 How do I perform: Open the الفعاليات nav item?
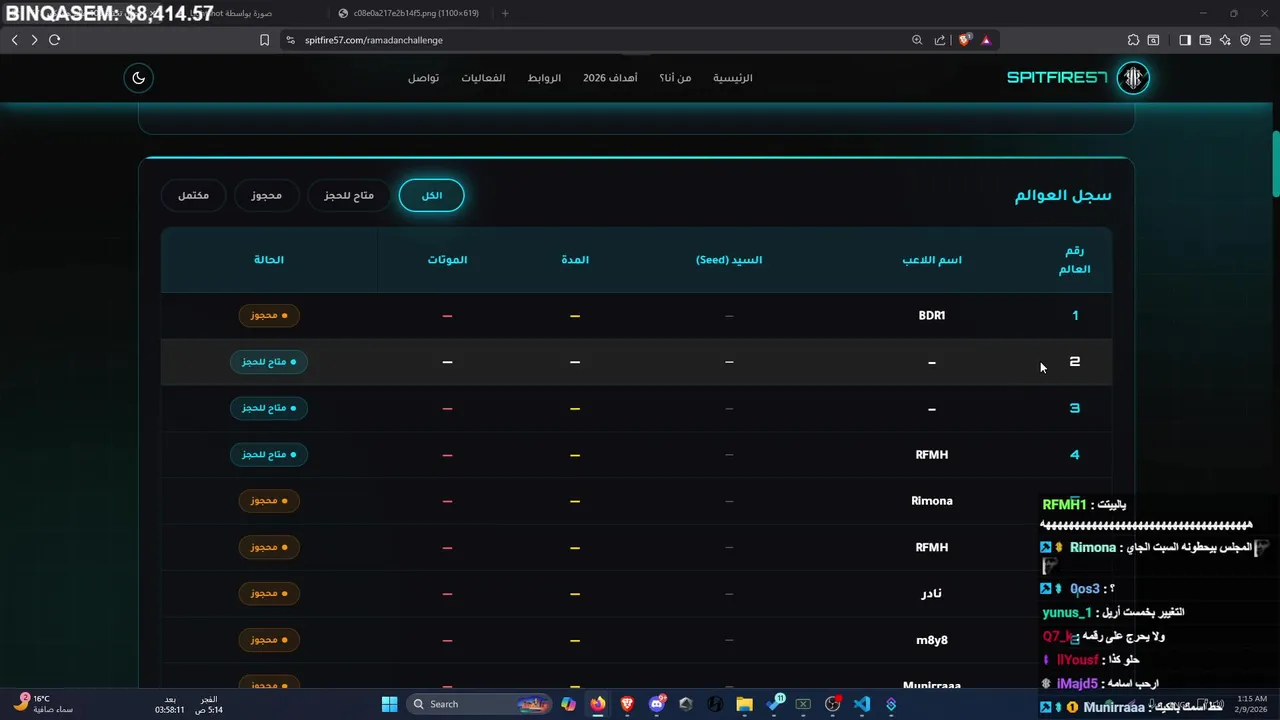tap(483, 78)
